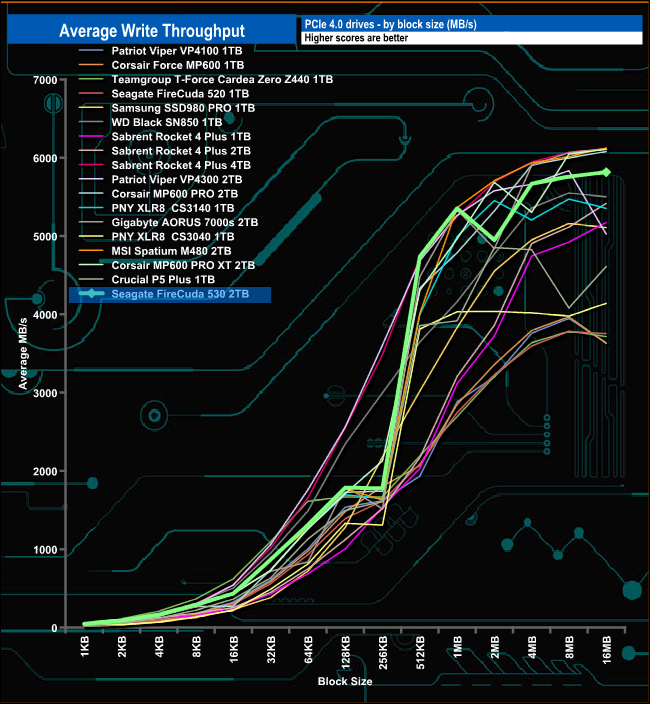This screenshot has height=704, width=650.
Task: Click the WD Black SN850 1TB label
Action: tap(167, 123)
